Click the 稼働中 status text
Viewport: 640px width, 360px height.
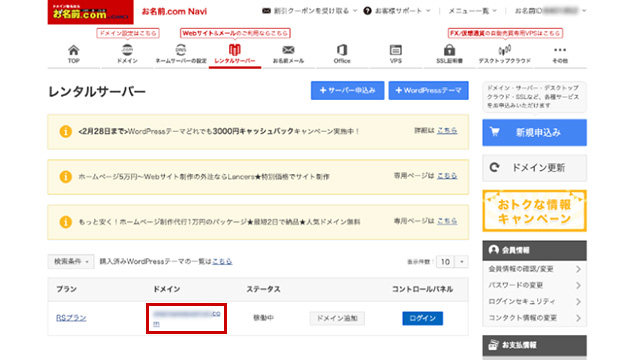coord(263,318)
